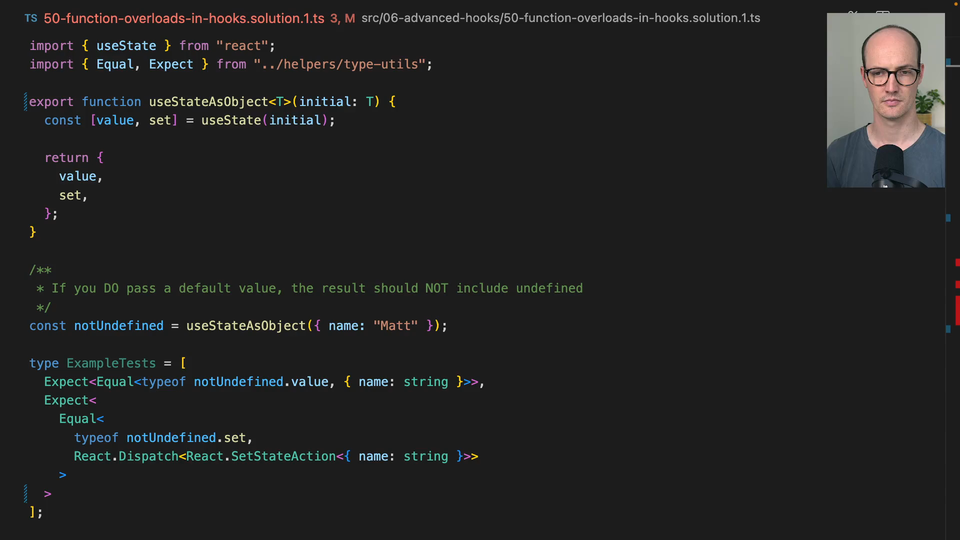Click gutter change indicator near the bottom closing bracket
The width and height of the screenshot is (960, 540).
(25, 493)
